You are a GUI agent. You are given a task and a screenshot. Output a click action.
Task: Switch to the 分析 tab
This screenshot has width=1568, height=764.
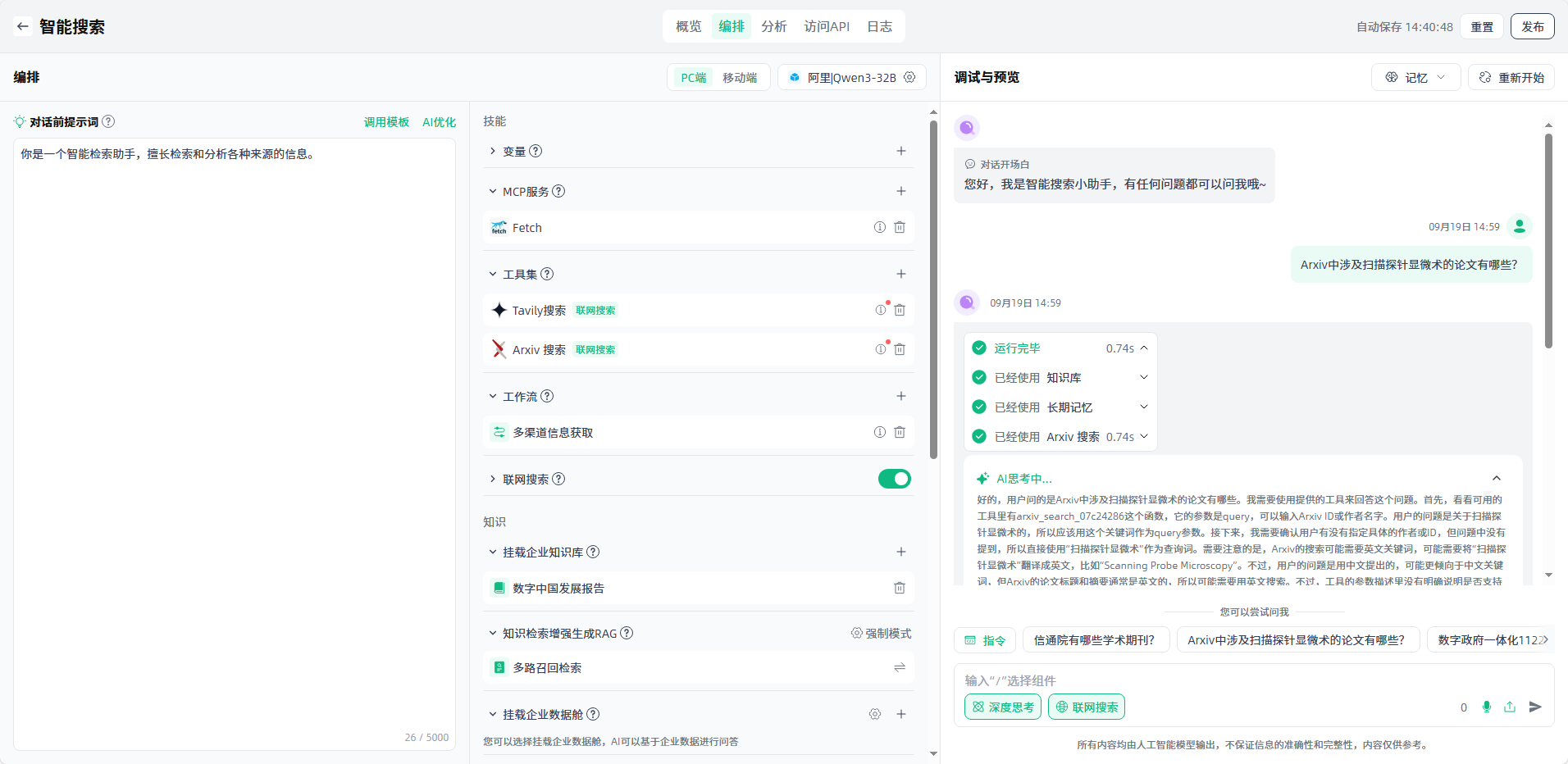tap(773, 26)
